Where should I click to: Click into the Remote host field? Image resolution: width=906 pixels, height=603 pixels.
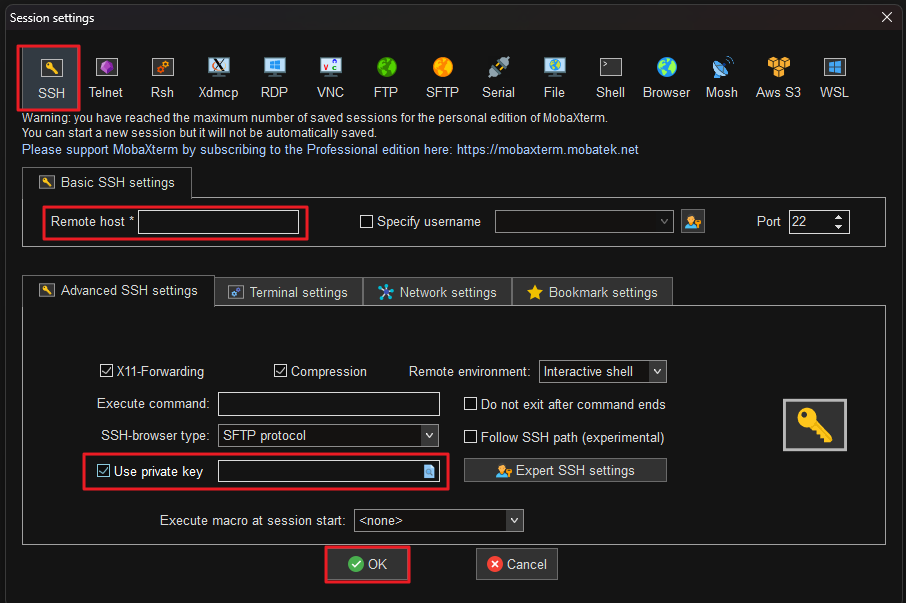tap(218, 222)
